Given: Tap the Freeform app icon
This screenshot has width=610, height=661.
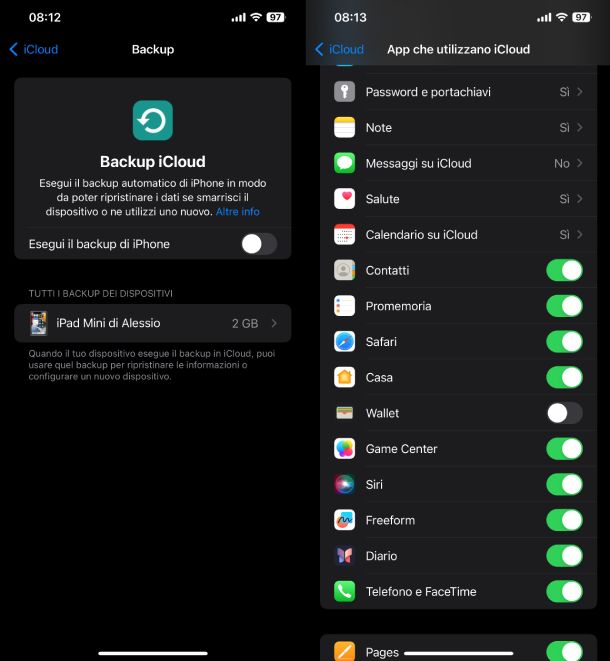Looking at the screenshot, I should tap(344, 520).
